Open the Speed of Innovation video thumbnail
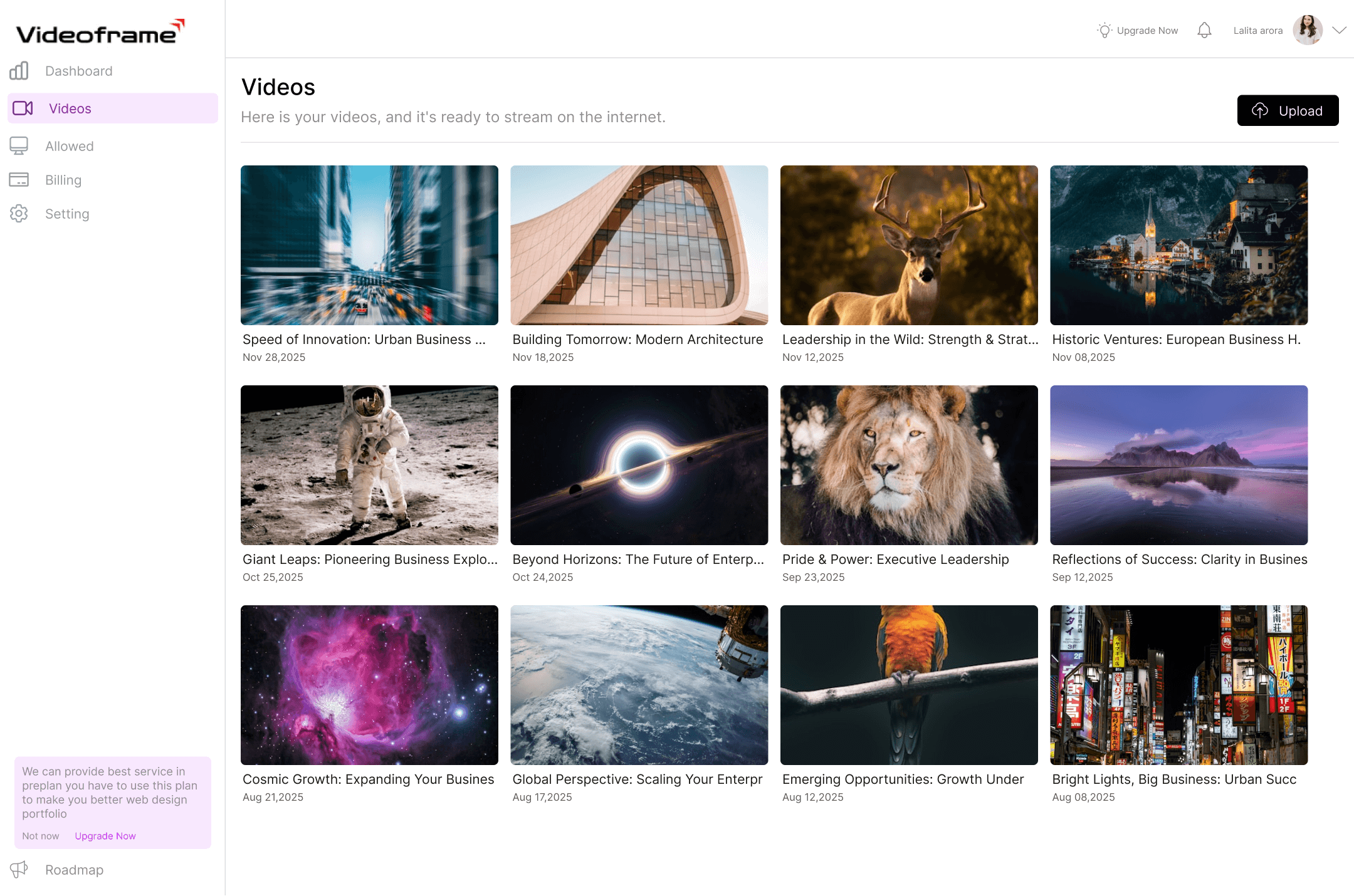 coord(369,245)
